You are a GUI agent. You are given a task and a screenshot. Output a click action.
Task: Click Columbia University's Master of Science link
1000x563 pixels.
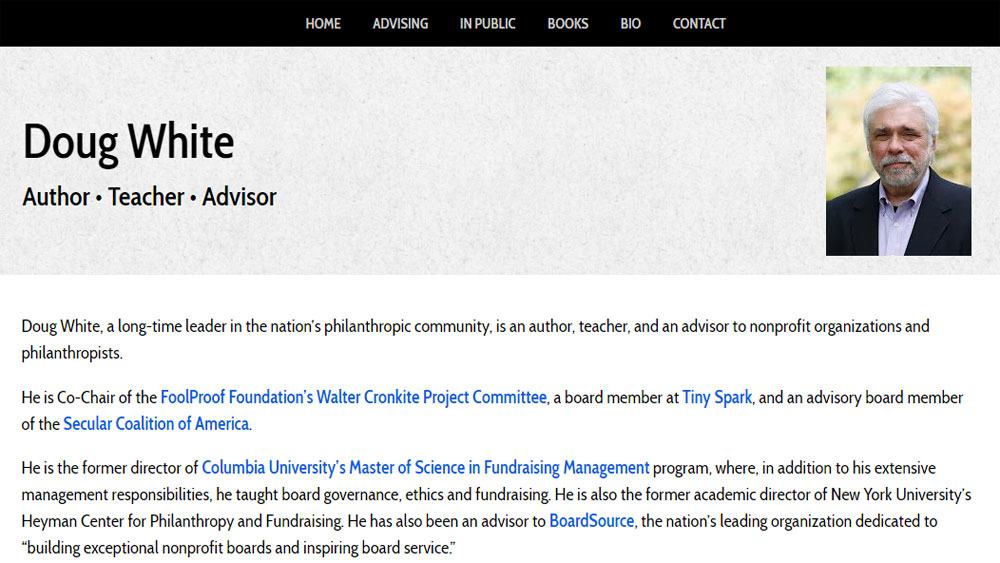point(425,467)
